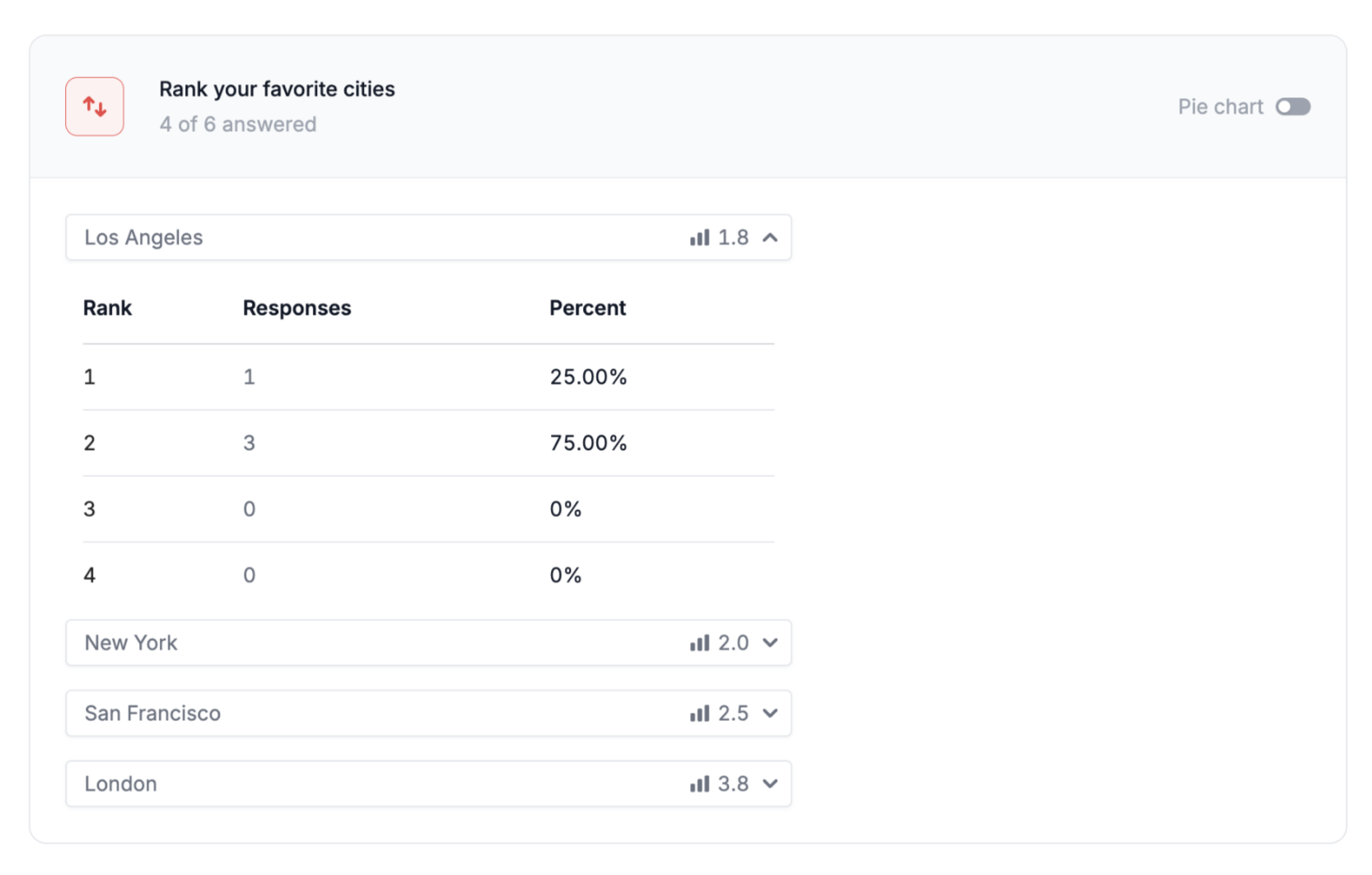Click bar chart icon in San Francisco row

[x=699, y=714]
